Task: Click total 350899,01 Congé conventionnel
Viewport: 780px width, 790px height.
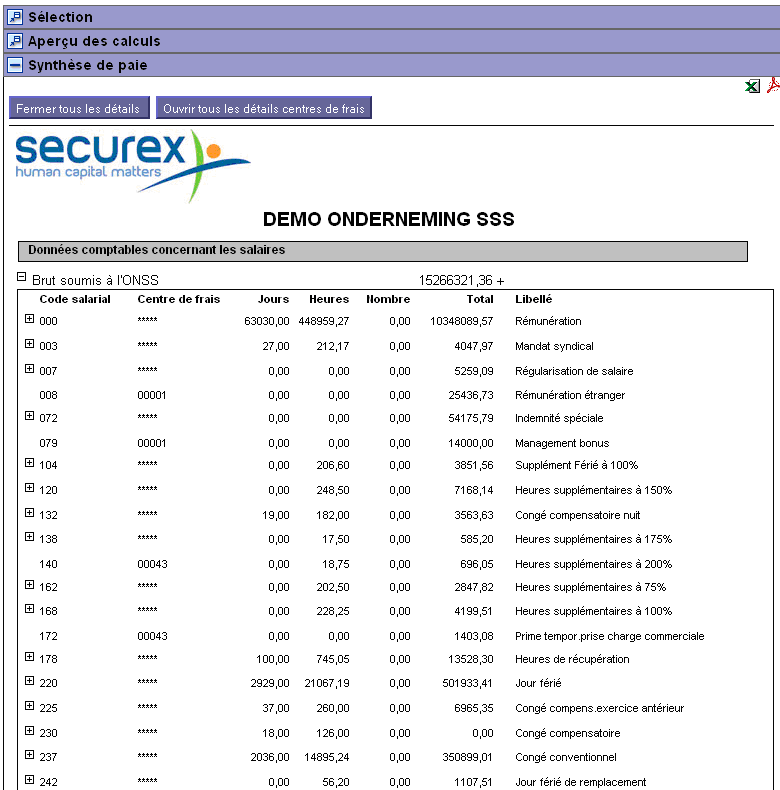Action: click(467, 757)
